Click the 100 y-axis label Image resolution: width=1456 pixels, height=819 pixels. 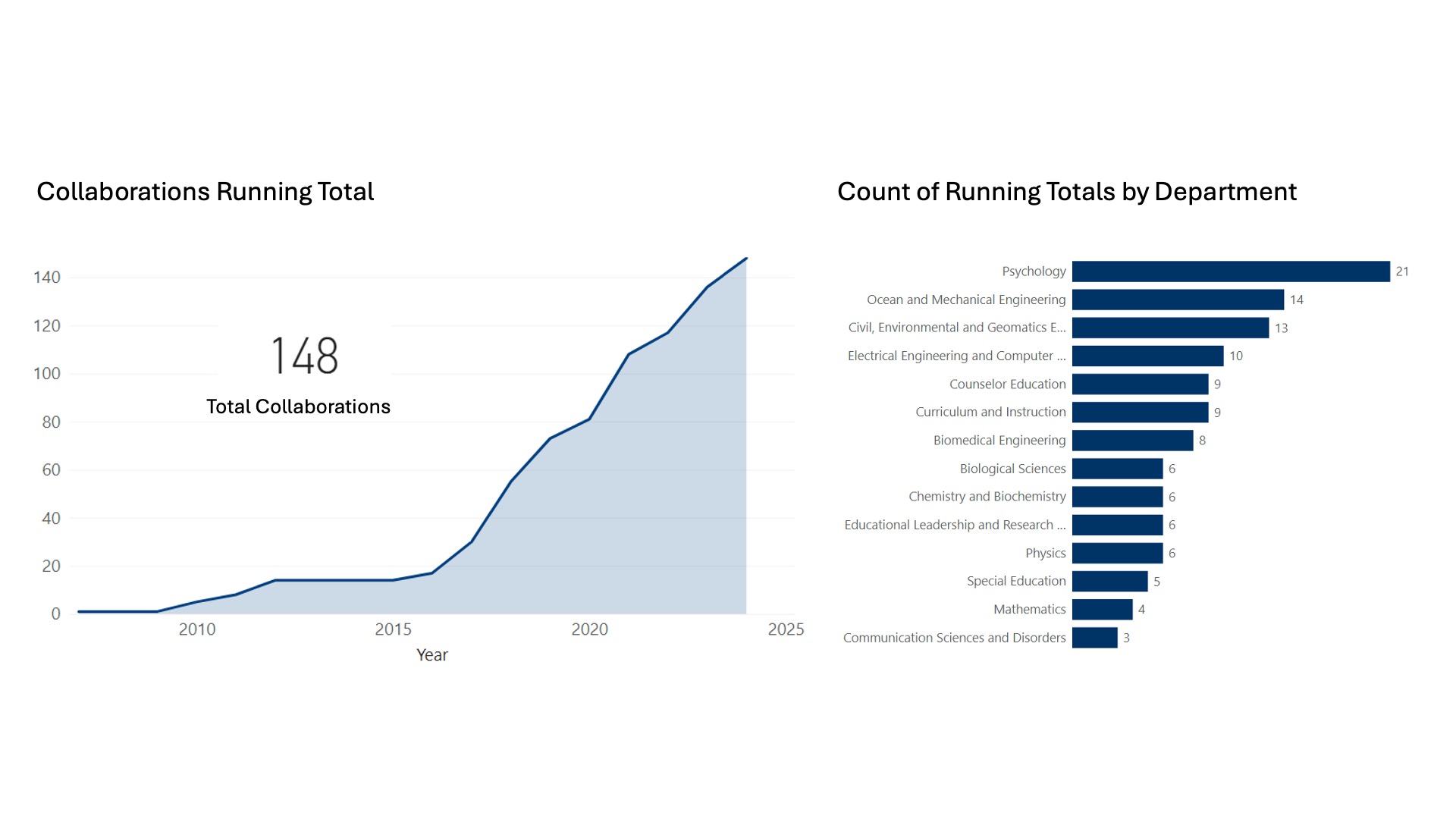47,374
